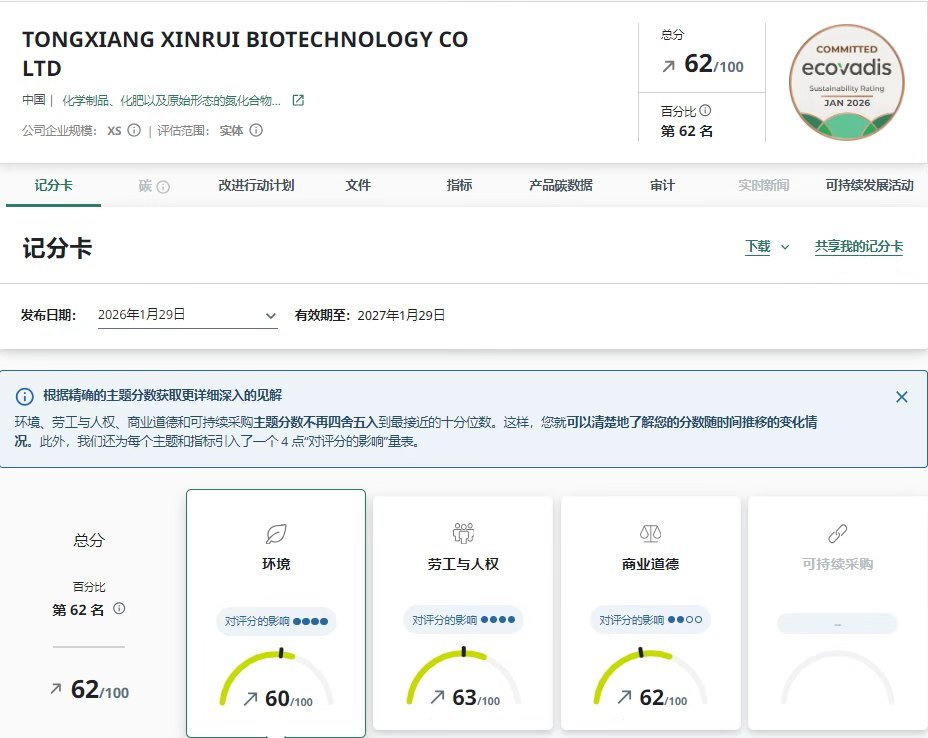Click the leaf icon on the 环境 card
This screenshot has height=738, width=928.
(x=276, y=534)
